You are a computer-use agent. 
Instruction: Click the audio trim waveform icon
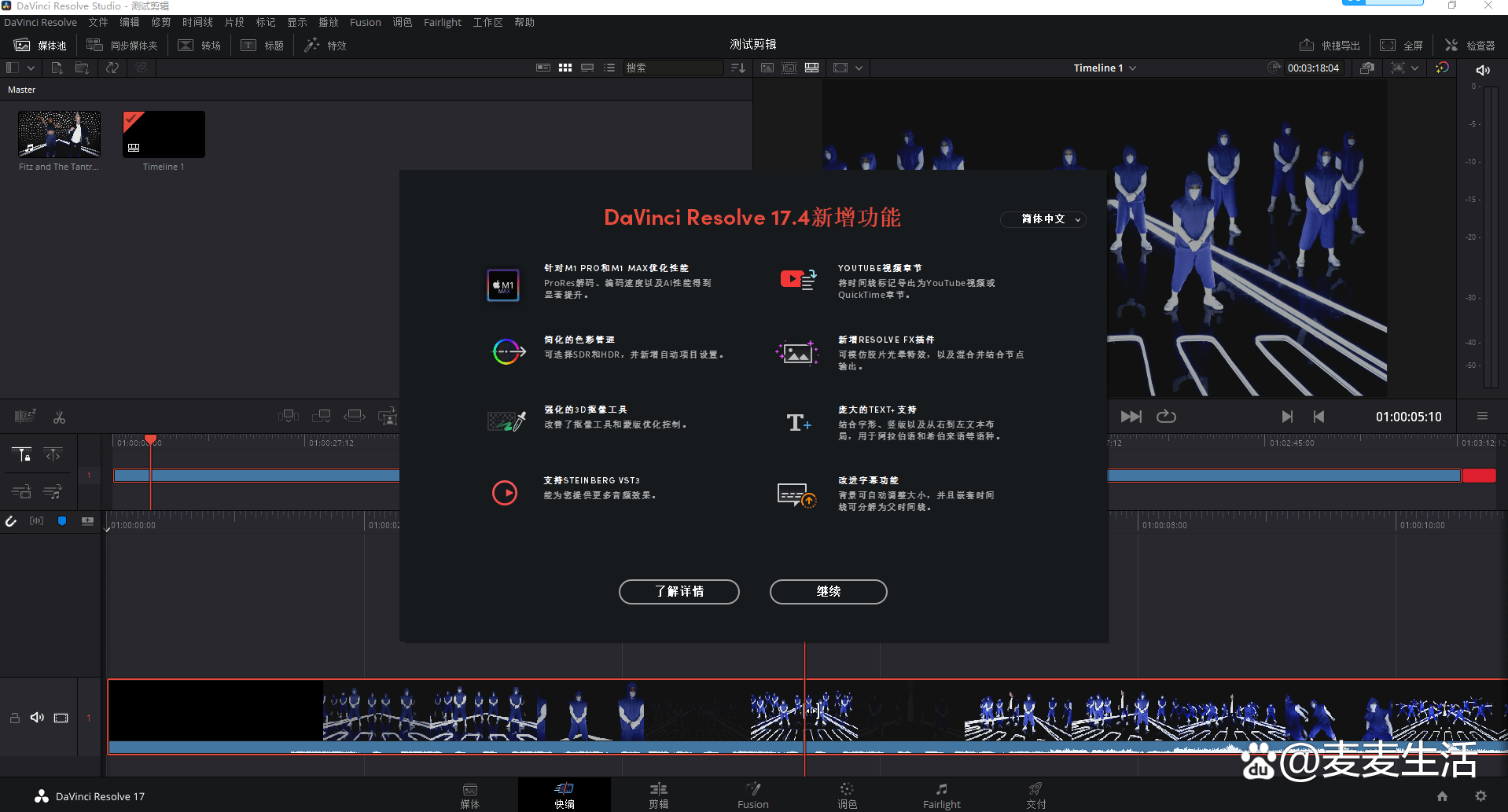tap(36, 521)
